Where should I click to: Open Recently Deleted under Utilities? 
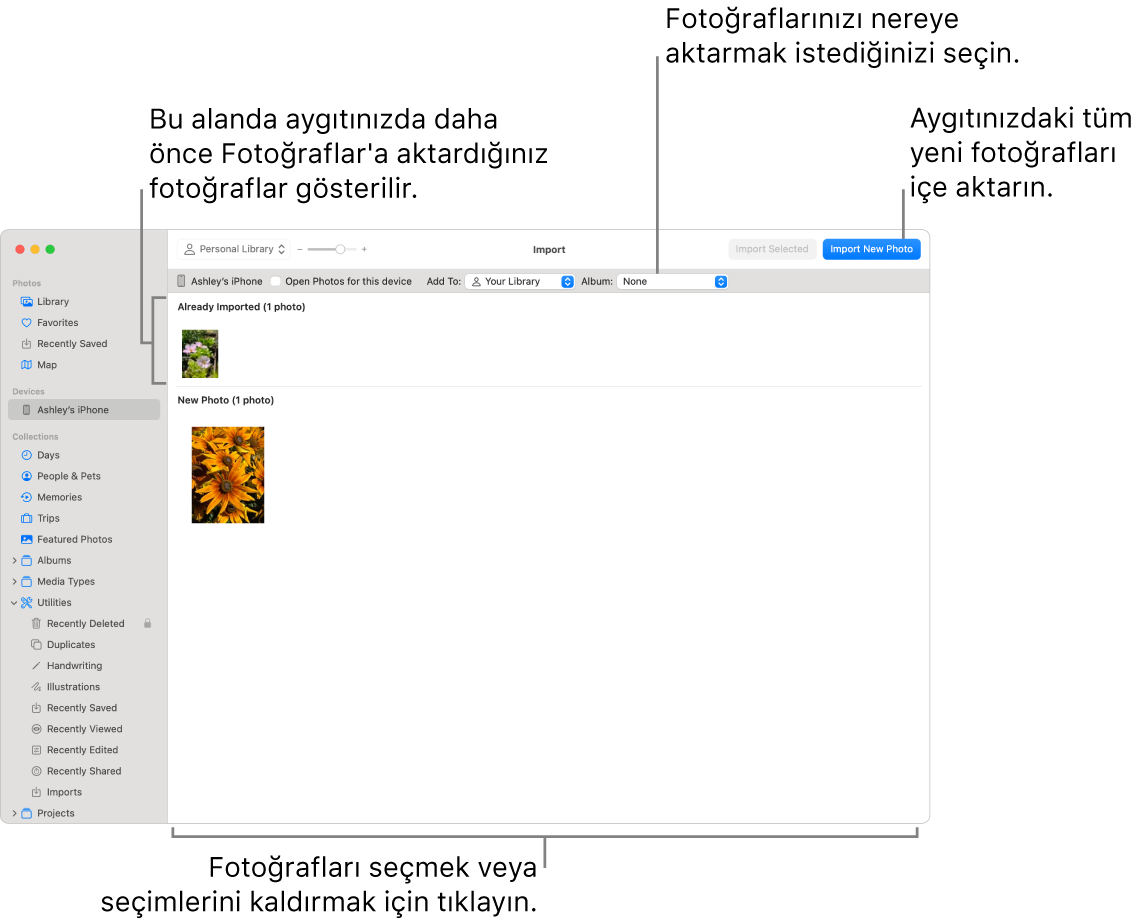84,624
